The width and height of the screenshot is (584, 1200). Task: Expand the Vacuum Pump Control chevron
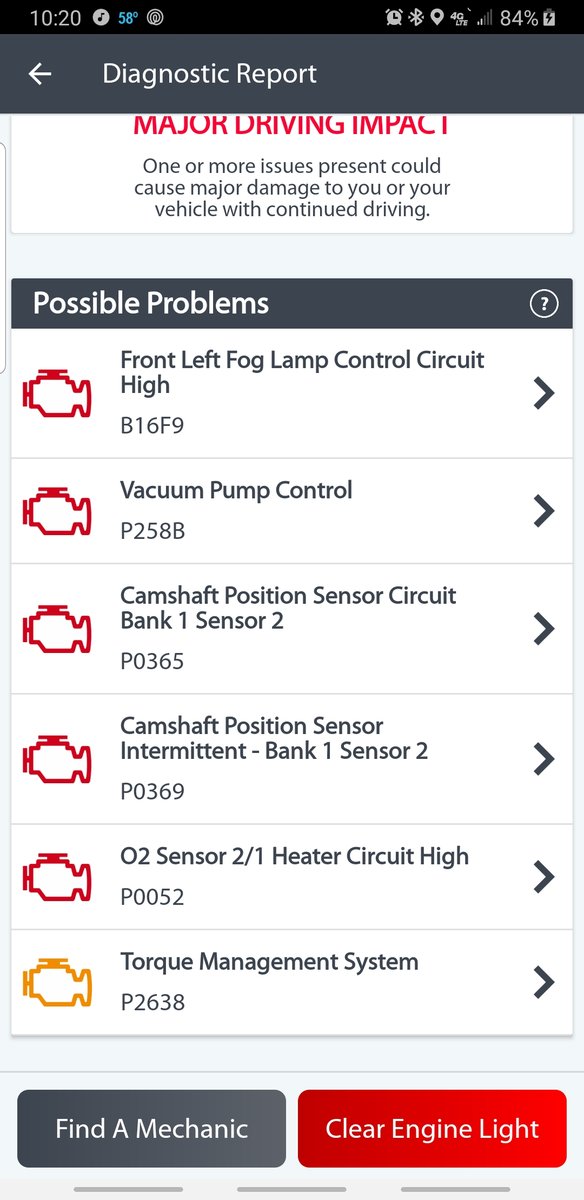(x=543, y=510)
